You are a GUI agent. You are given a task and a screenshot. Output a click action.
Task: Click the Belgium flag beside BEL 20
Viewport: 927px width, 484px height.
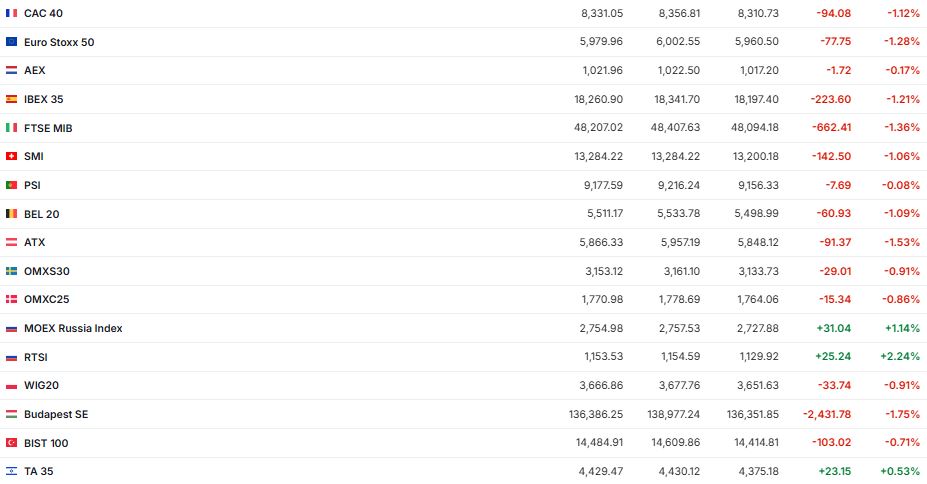coord(11,214)
